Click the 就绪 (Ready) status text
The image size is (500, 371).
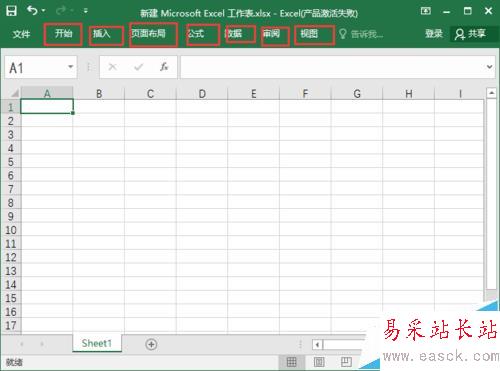click(x=14, y=362)
